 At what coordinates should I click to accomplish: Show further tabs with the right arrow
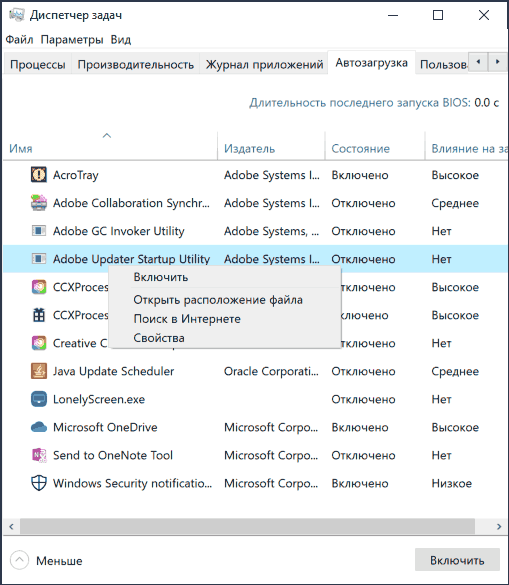(x=497, y=62)
